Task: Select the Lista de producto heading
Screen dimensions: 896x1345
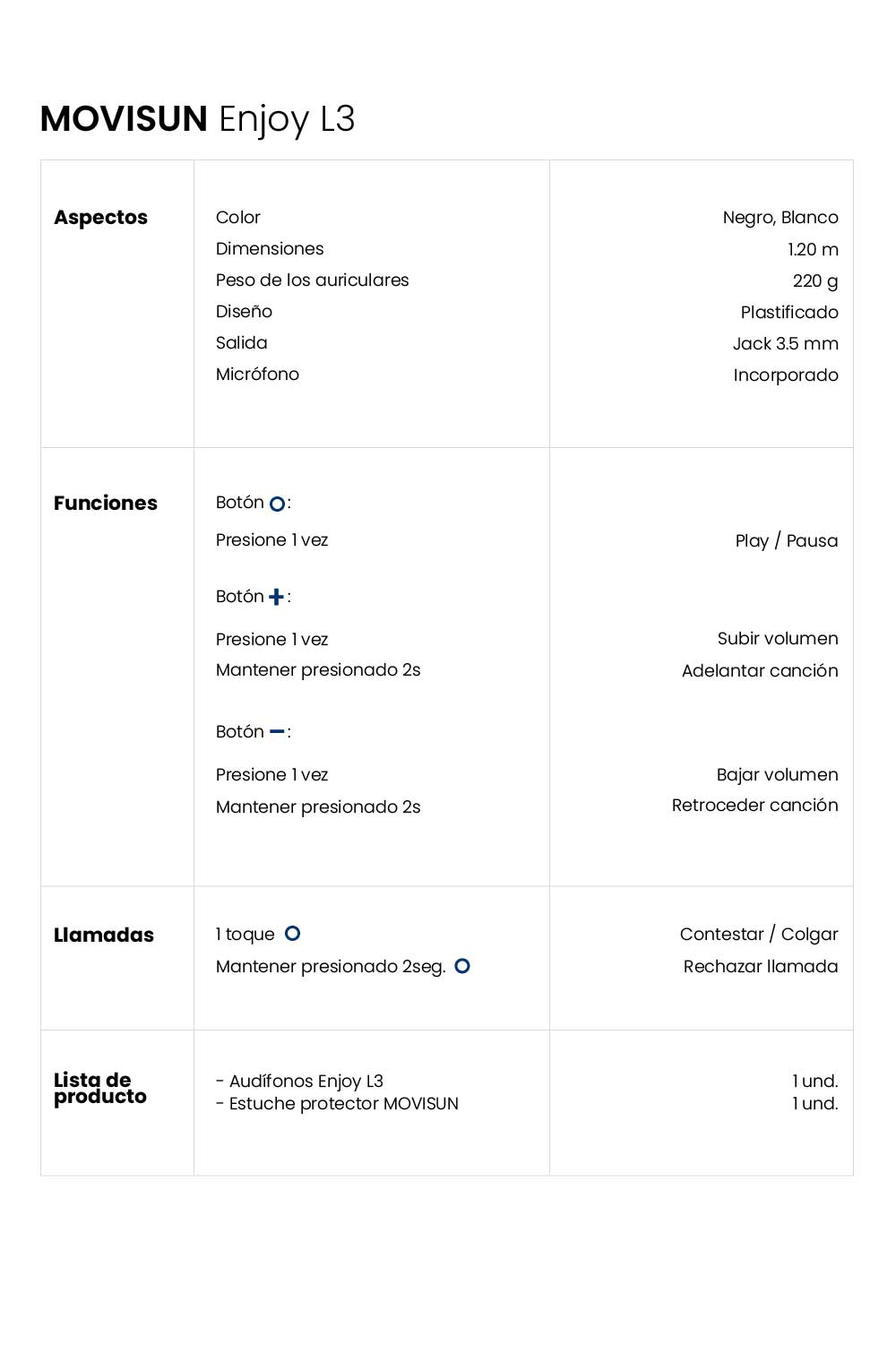Action: (x=100, y=1088)
